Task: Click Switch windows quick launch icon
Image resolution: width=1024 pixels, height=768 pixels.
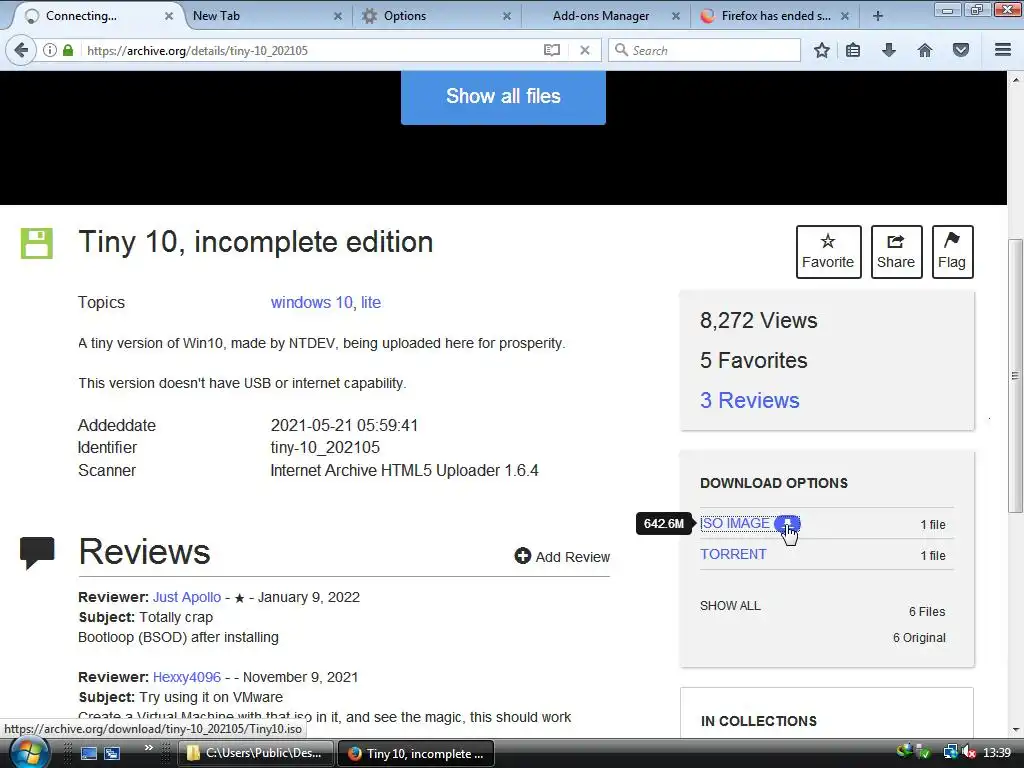Action: point(112,754)
